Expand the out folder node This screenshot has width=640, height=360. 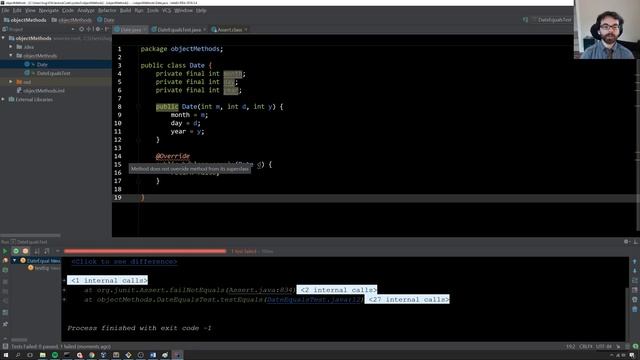(x=11, y=82)
